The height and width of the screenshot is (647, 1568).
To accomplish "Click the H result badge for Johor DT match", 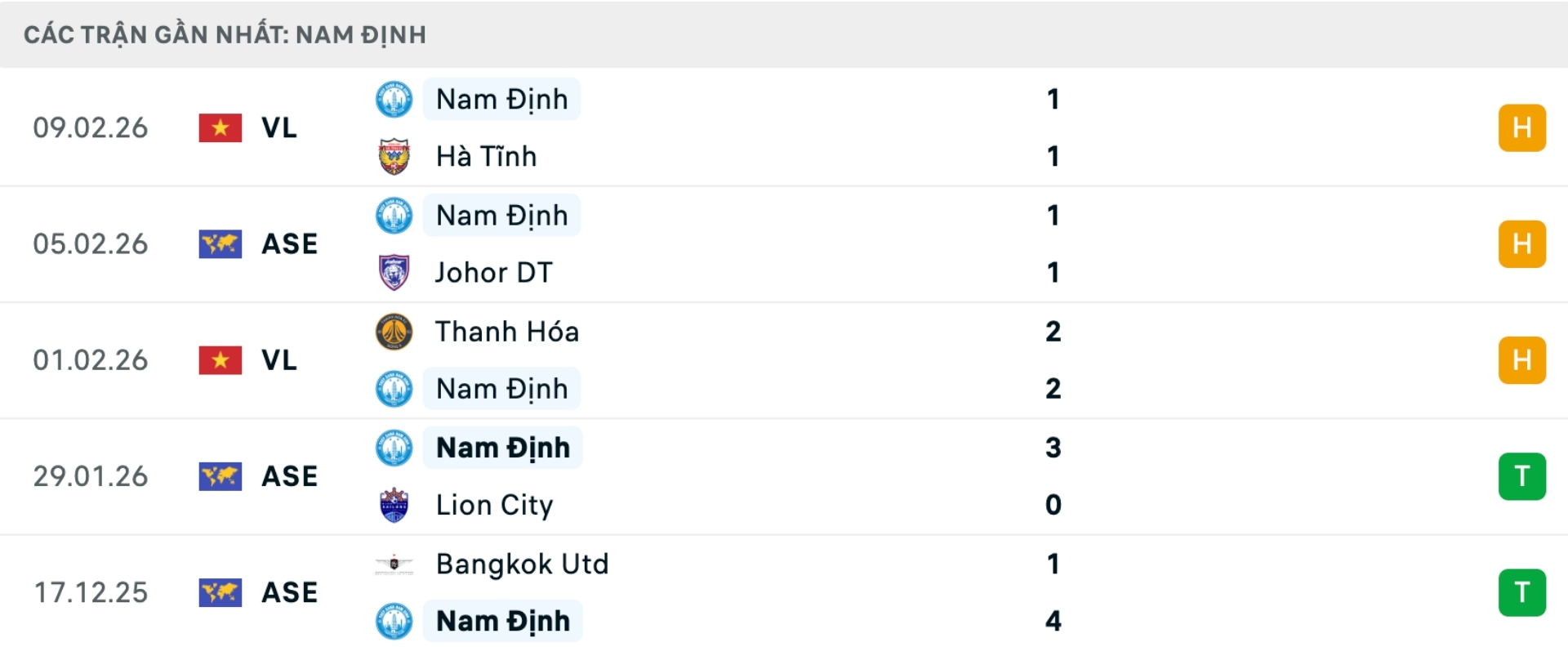I will [1521, 244].
